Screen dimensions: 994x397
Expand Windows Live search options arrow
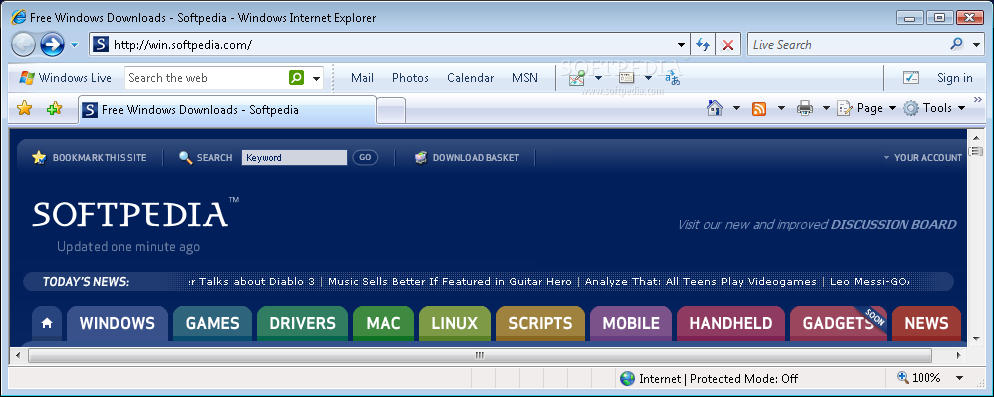(316, 79)
